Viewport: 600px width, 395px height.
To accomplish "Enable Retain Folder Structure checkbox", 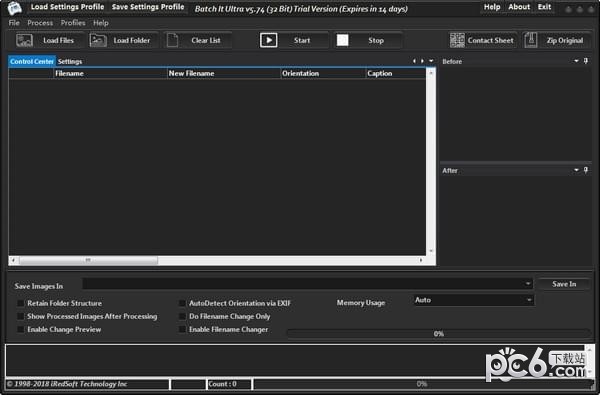I will [x=20, y=303].
